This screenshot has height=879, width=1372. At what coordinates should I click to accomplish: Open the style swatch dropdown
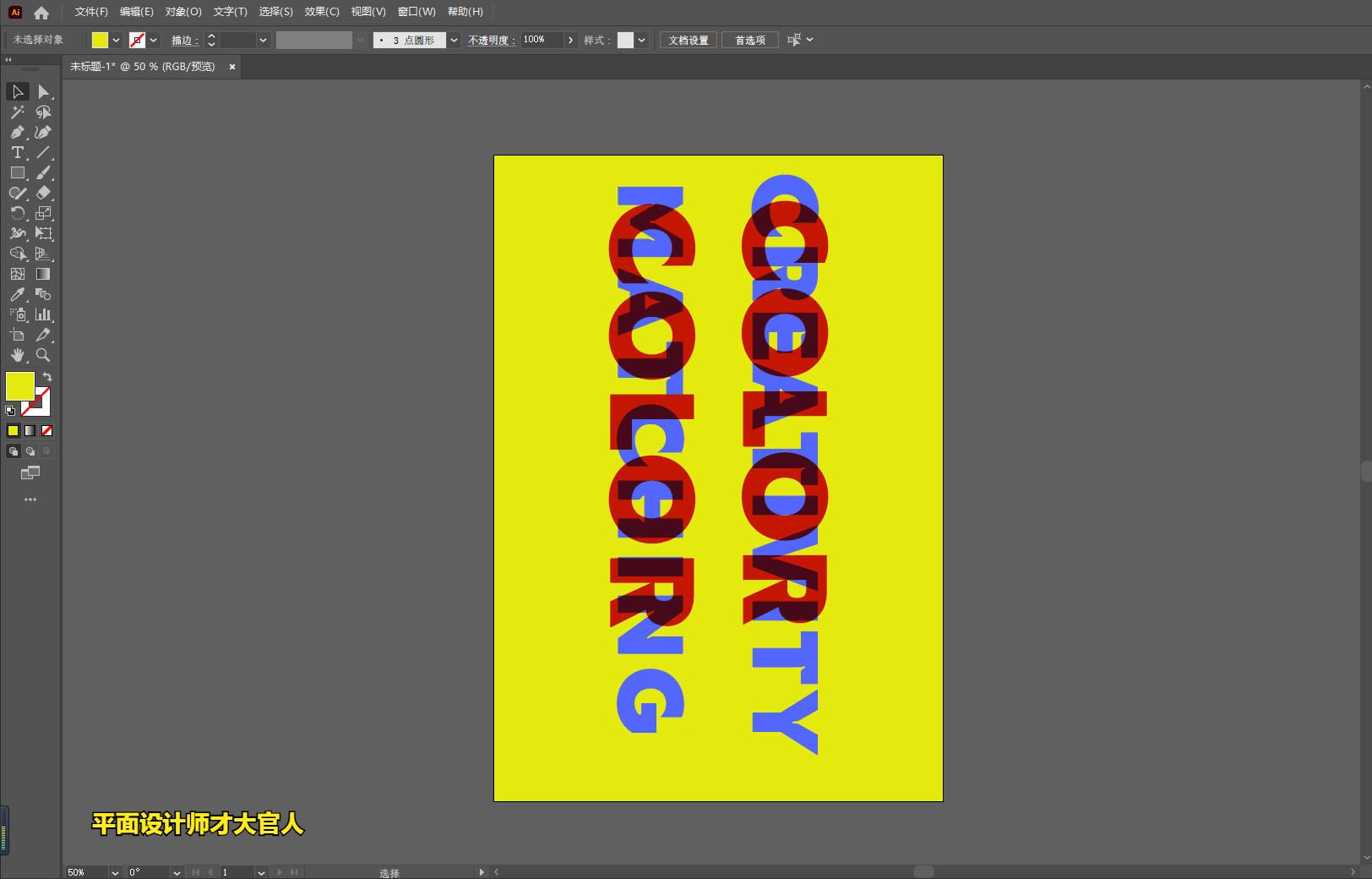(x=642, y=41)
